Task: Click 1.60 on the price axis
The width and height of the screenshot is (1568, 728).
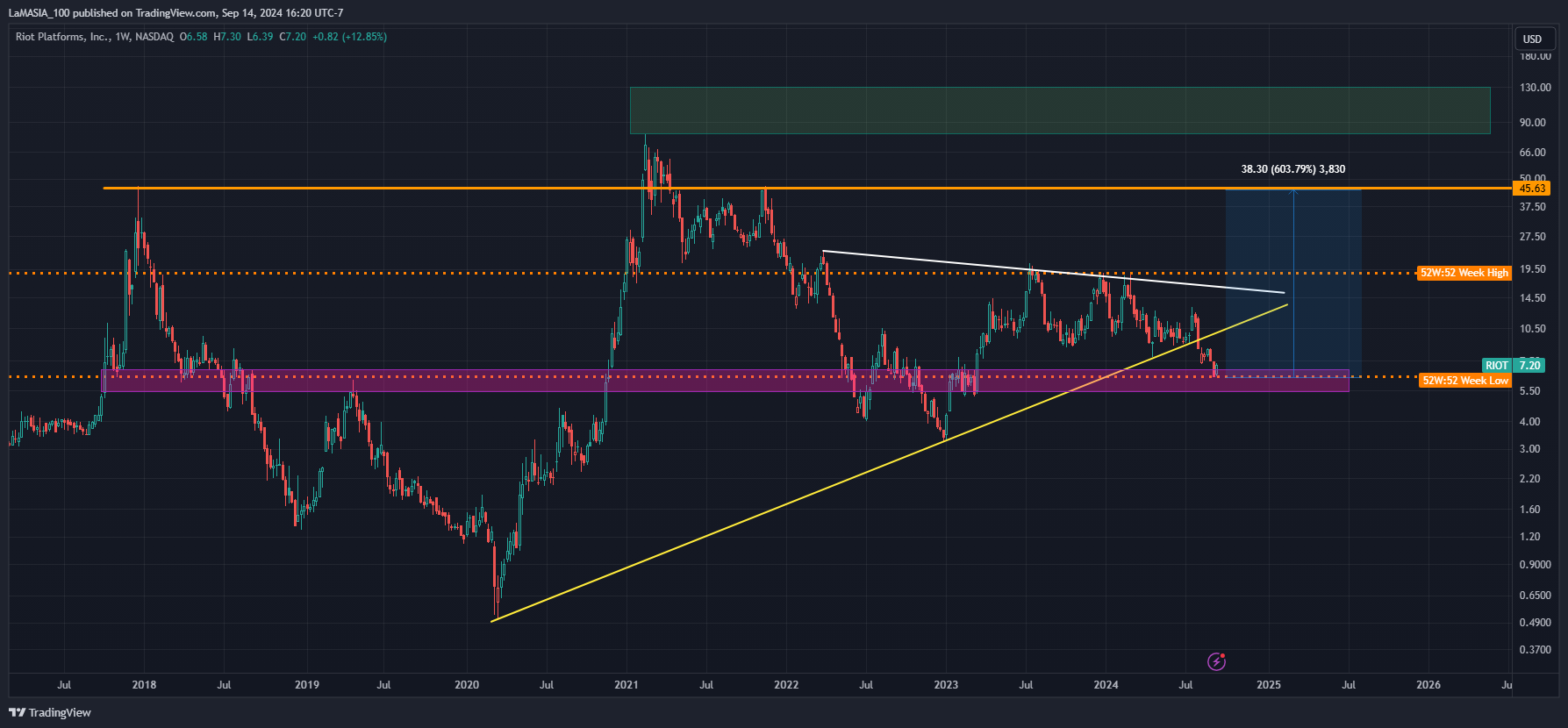Action: [1530, 510]
